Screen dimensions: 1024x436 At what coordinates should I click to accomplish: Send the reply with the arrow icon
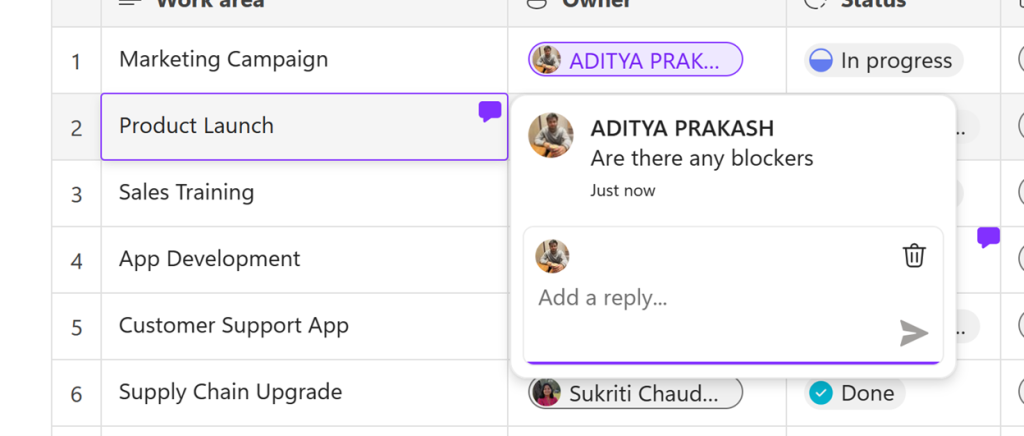coord(914,333)
